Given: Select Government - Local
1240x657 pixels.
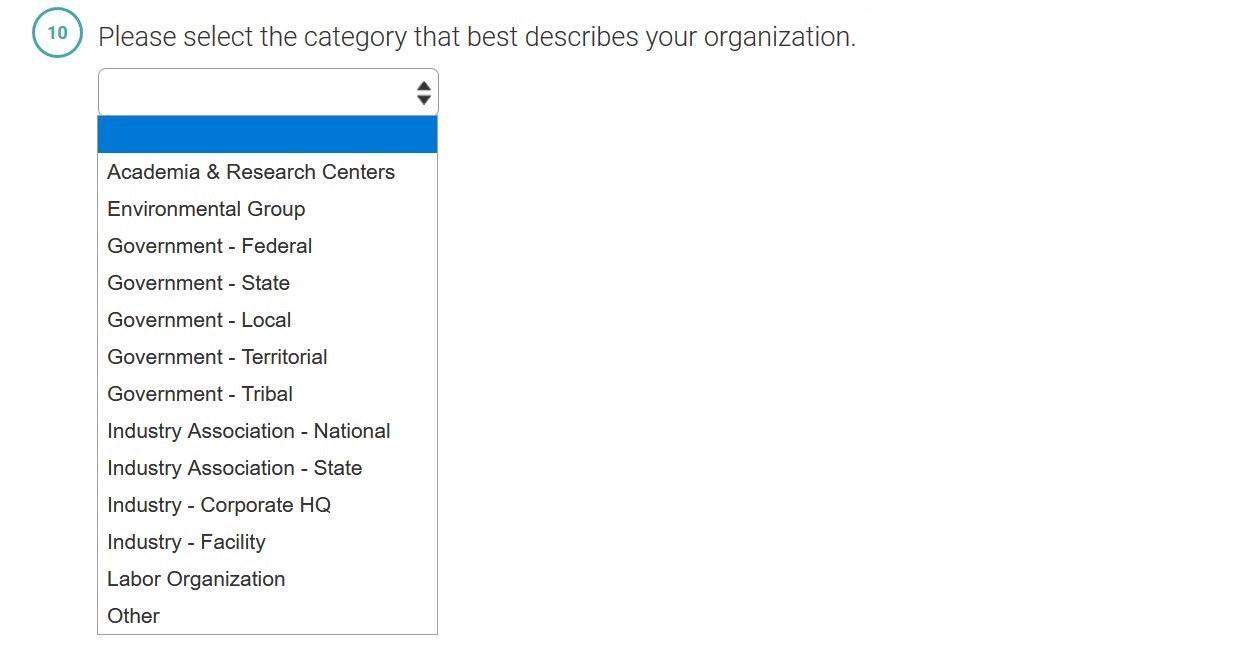Looking at the screenshot, I should tap(200, 320).
